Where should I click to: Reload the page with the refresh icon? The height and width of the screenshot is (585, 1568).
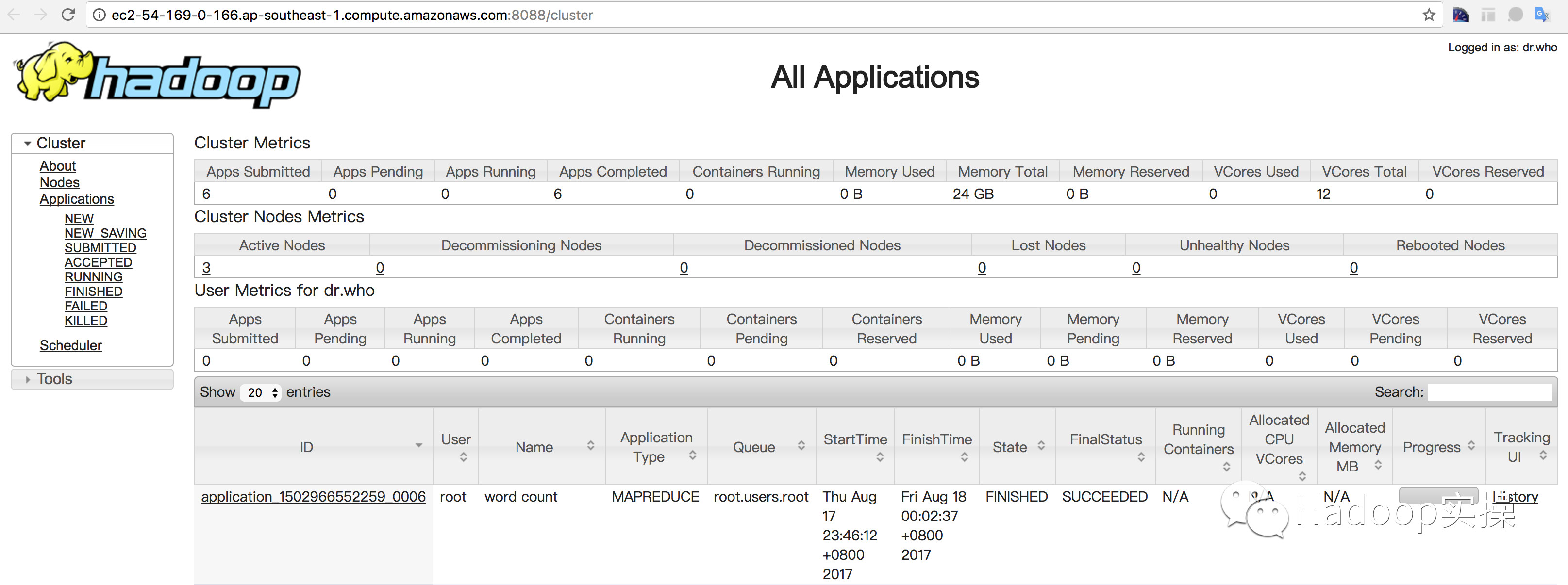[68, 15]
